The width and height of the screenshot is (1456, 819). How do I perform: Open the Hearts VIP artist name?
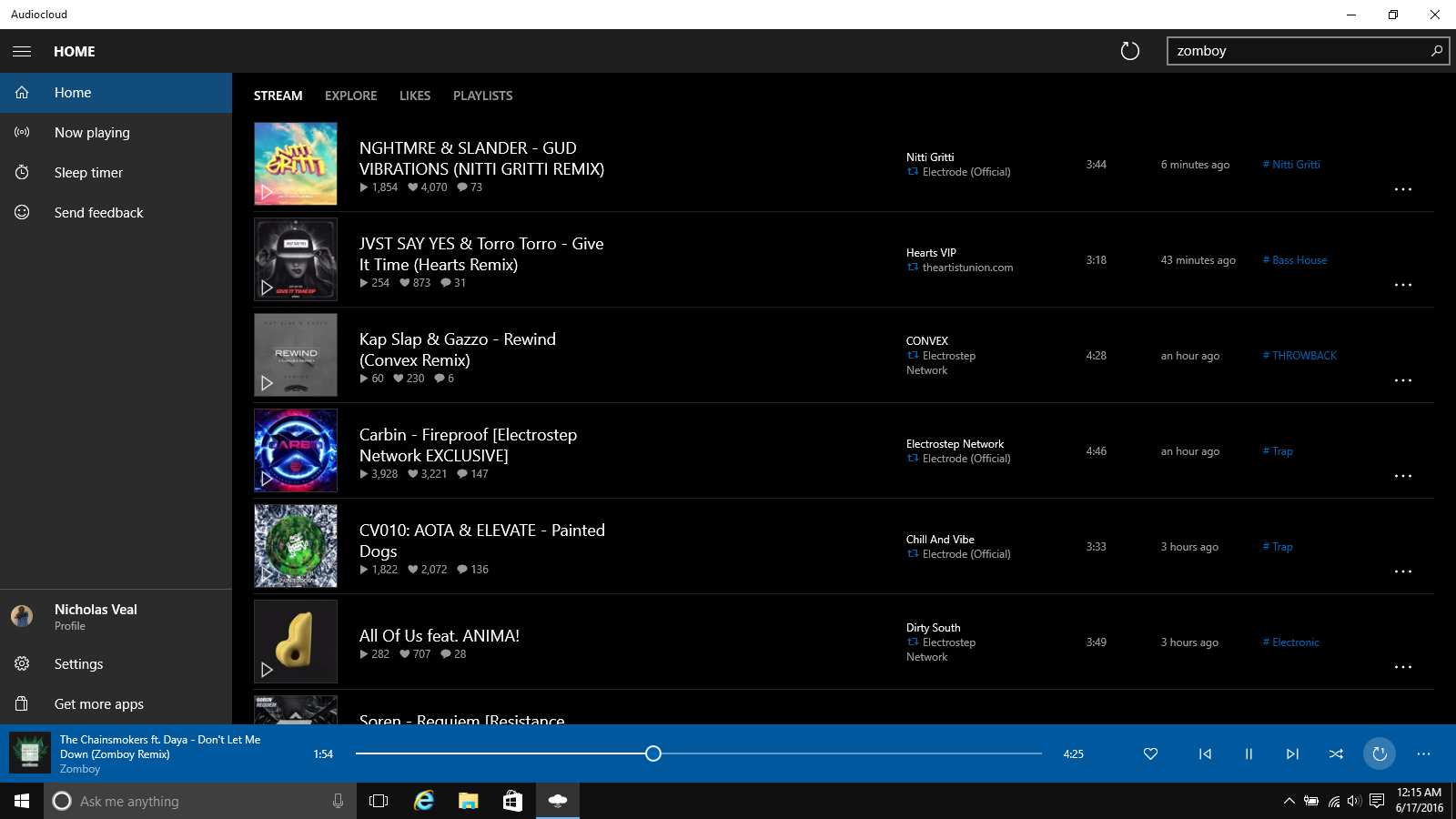(931, 253)
